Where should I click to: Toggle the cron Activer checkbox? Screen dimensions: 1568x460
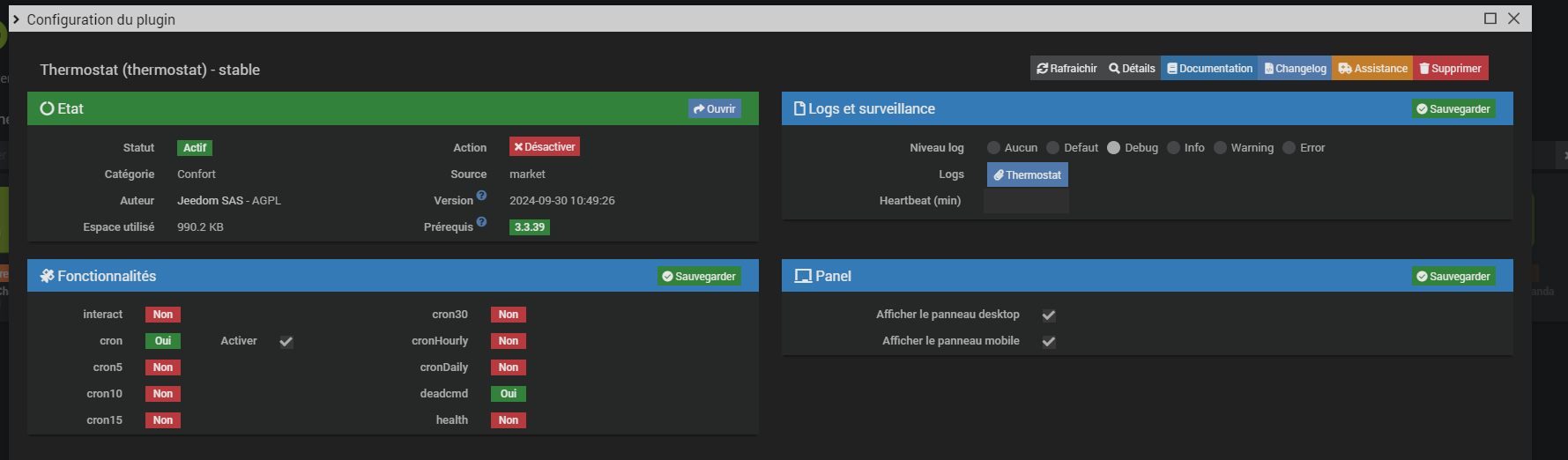click(x=286, y=342)
